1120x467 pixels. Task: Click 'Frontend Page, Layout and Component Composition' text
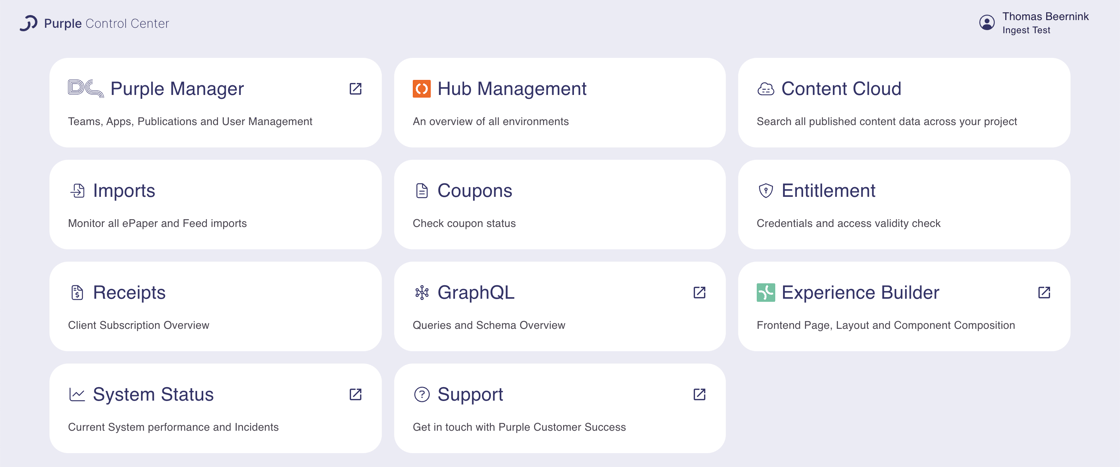(886, 326)
